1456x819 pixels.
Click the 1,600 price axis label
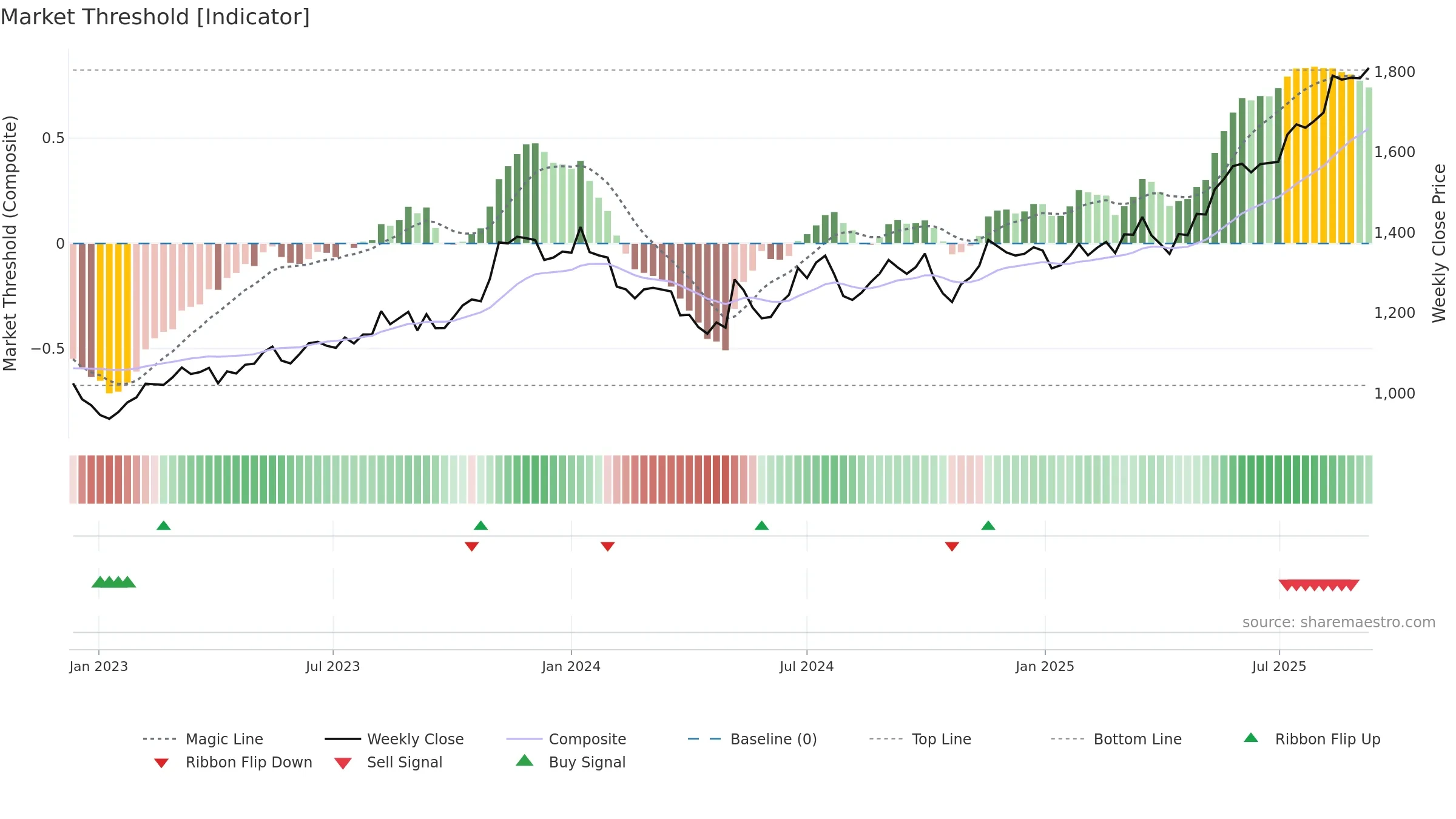1395,152
